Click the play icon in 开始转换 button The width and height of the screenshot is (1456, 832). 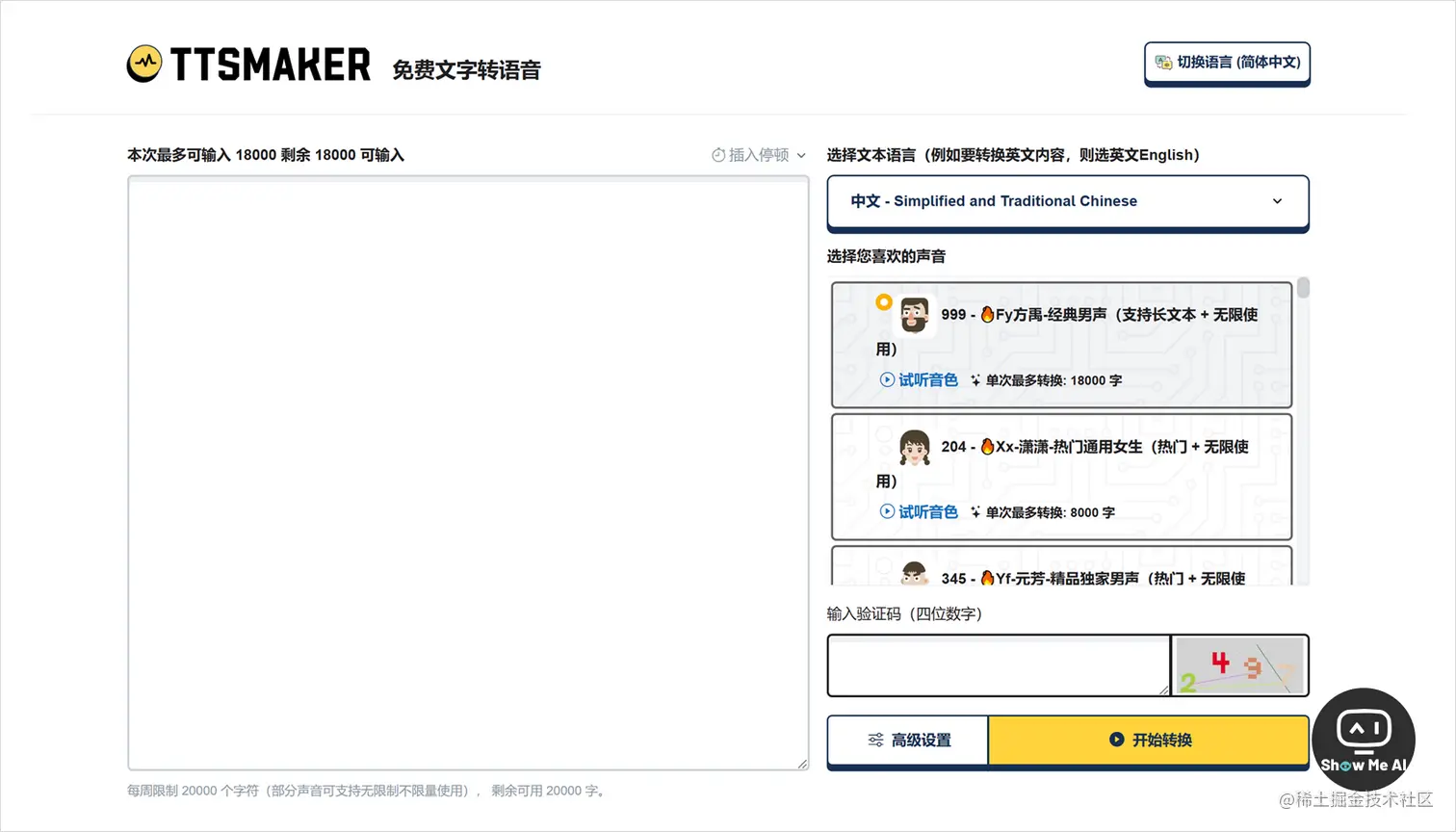click(1116, 740)
